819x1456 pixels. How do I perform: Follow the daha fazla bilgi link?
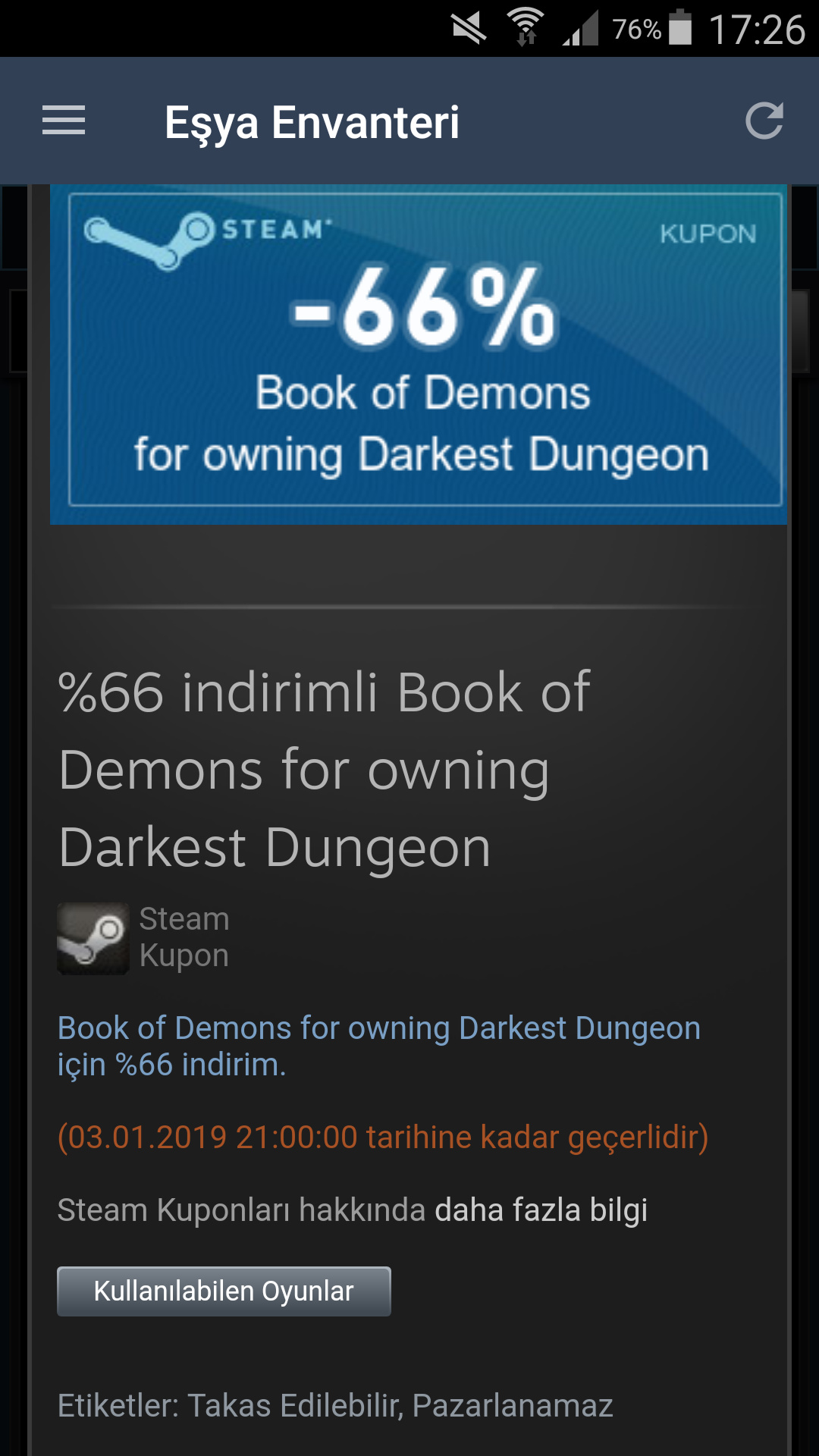[541, 1210]
